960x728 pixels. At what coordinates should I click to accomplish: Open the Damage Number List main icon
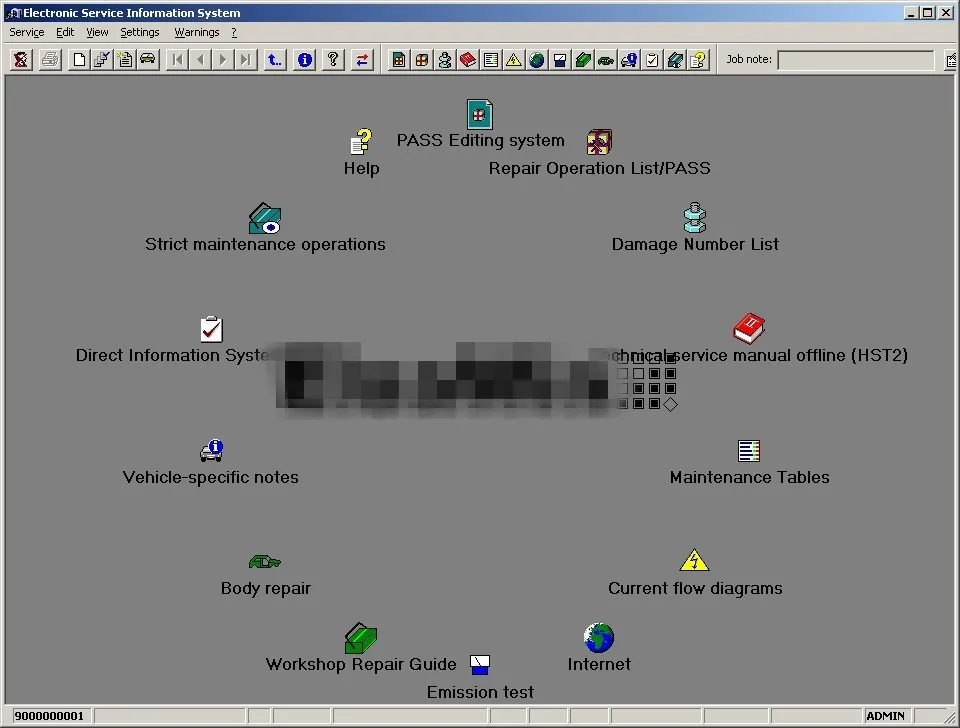(x=694, y=217)
